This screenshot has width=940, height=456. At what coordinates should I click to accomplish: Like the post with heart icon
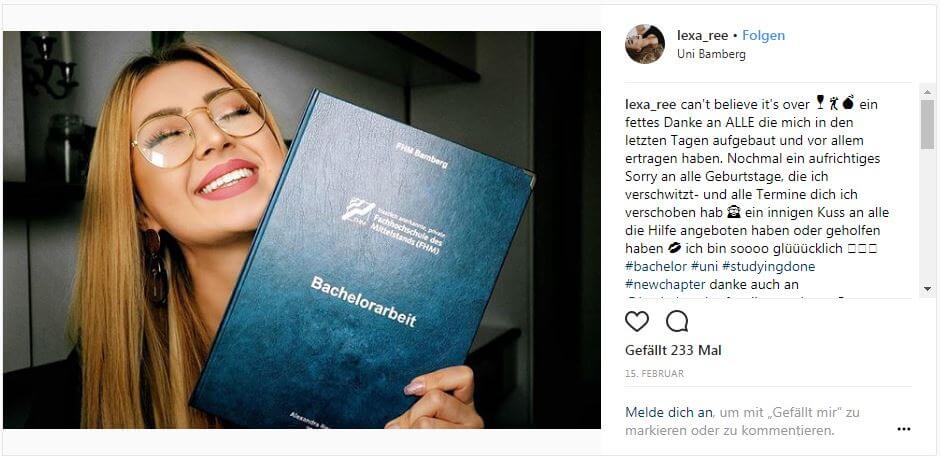(x=637, y=321)
